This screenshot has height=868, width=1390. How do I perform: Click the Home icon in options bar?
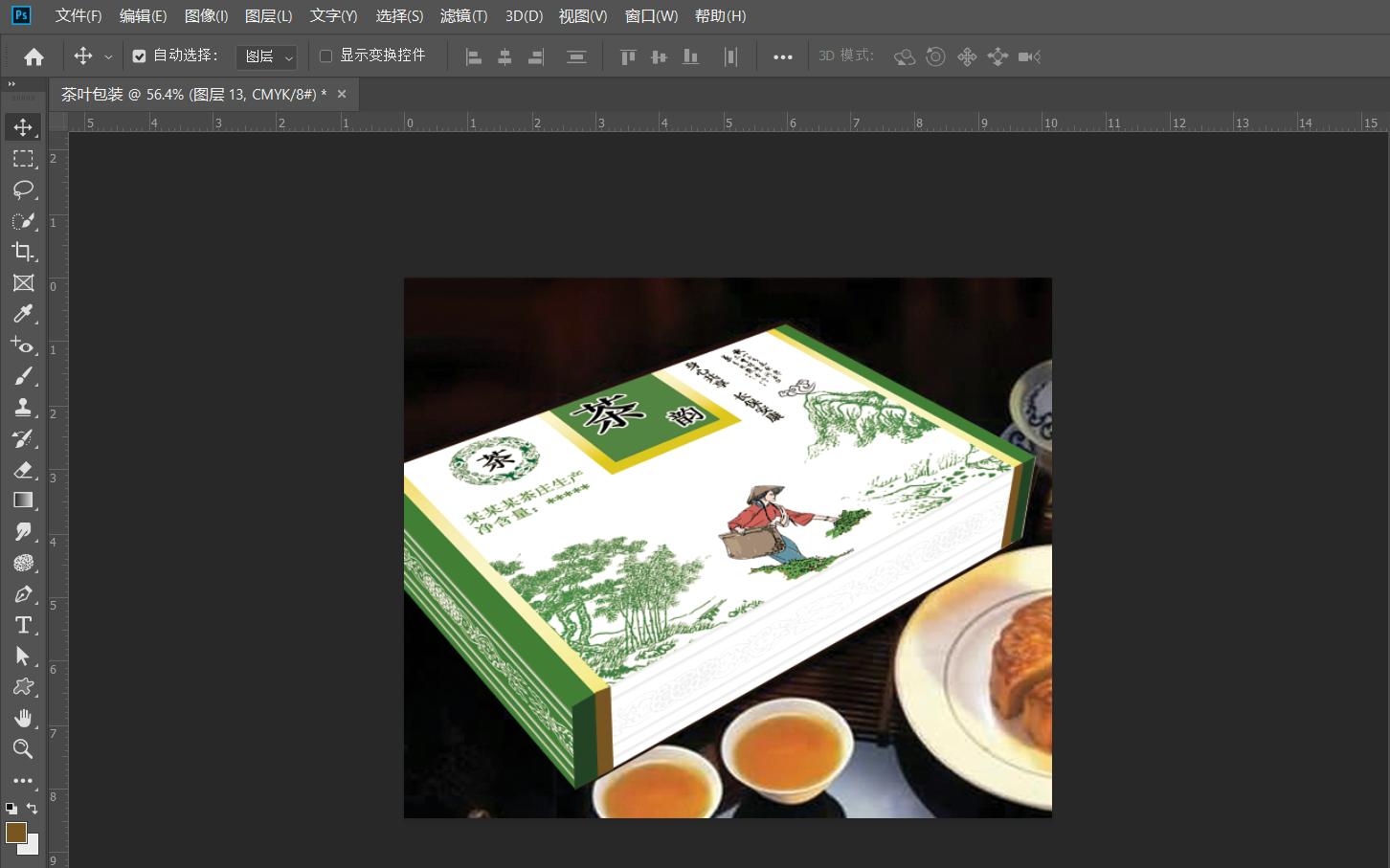(33, 56)
